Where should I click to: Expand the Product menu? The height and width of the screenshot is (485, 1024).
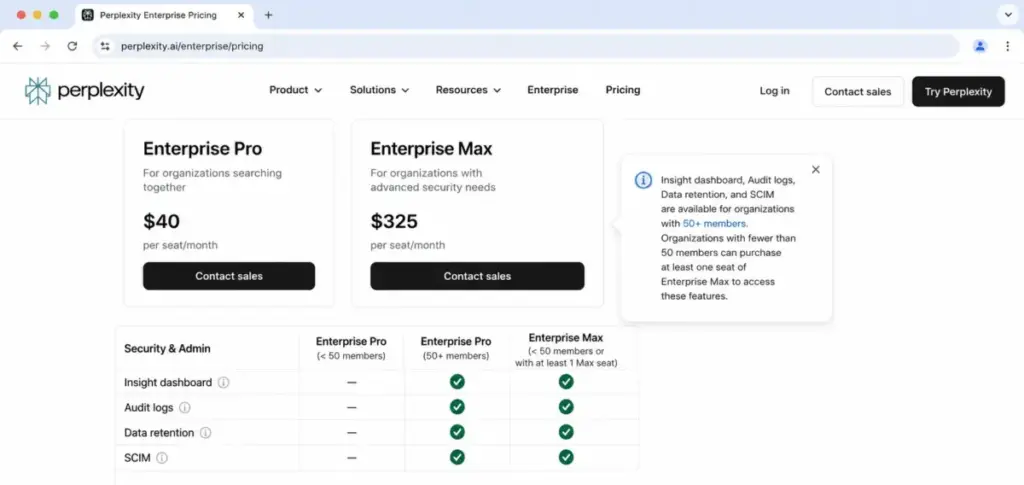(295, 90)
